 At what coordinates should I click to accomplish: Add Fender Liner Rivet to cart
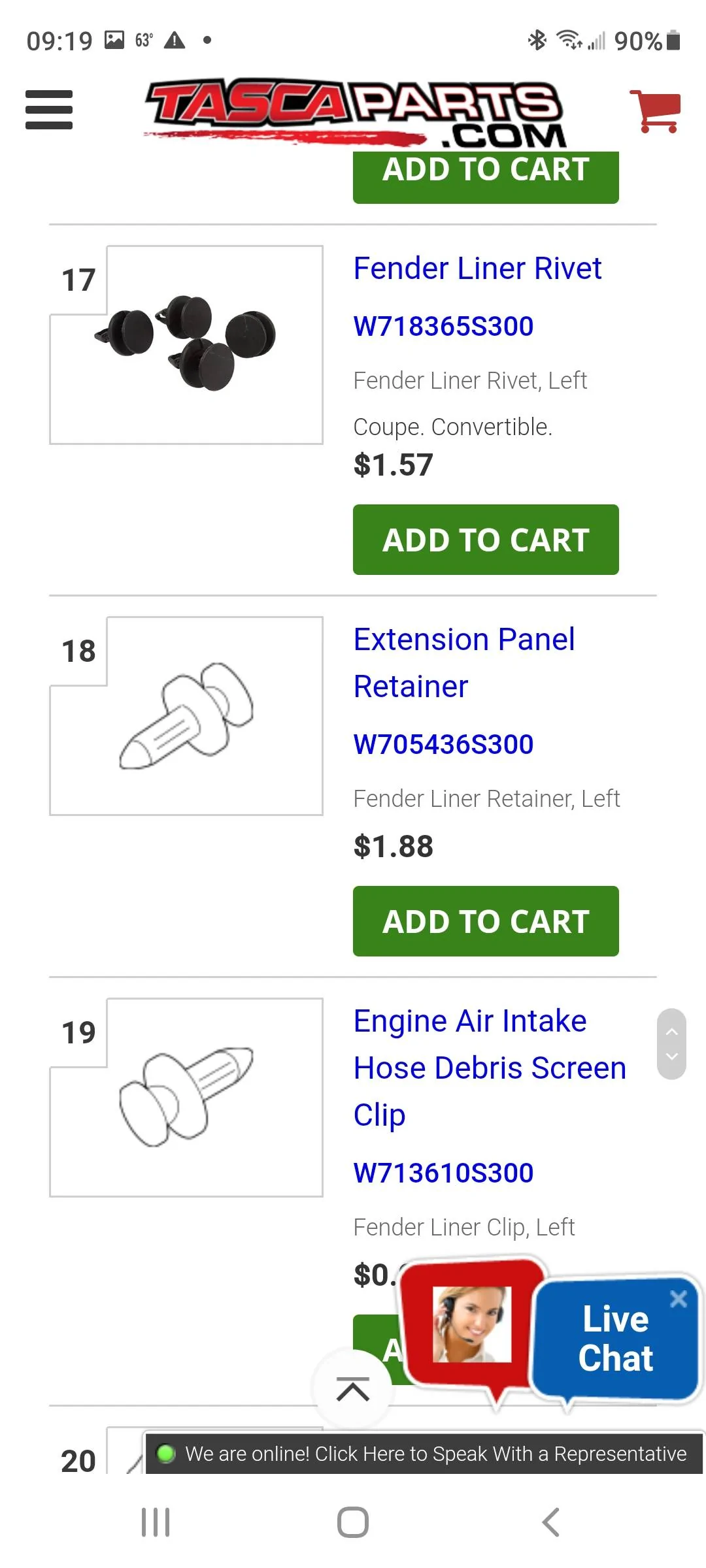pos(486,540)
